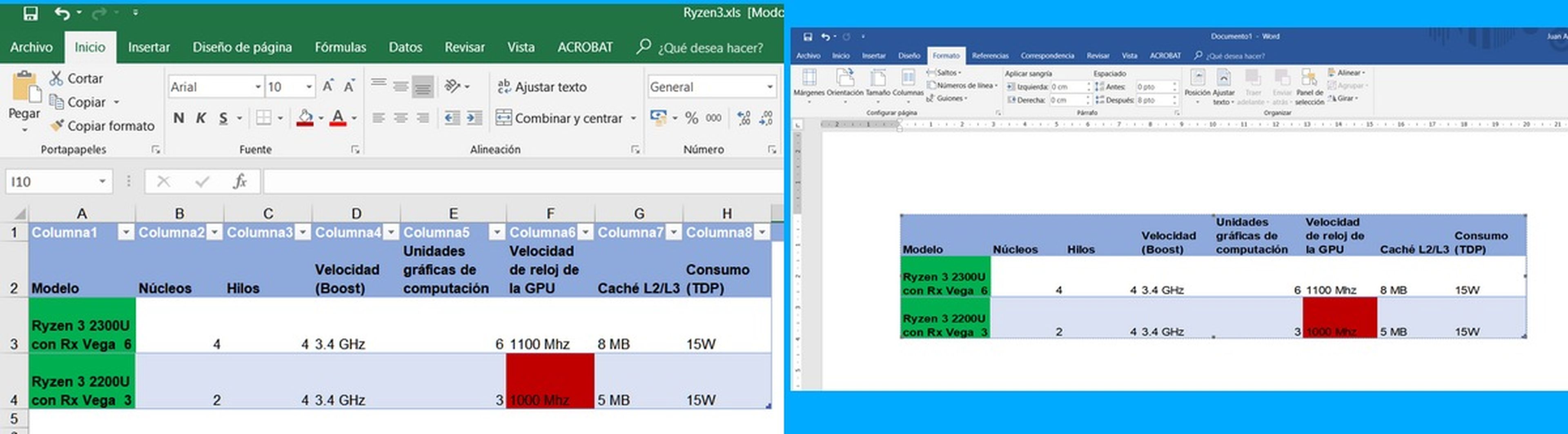Click the percent style icon
This screenshot has width=1568, height=434.
(x=691, y=118)
